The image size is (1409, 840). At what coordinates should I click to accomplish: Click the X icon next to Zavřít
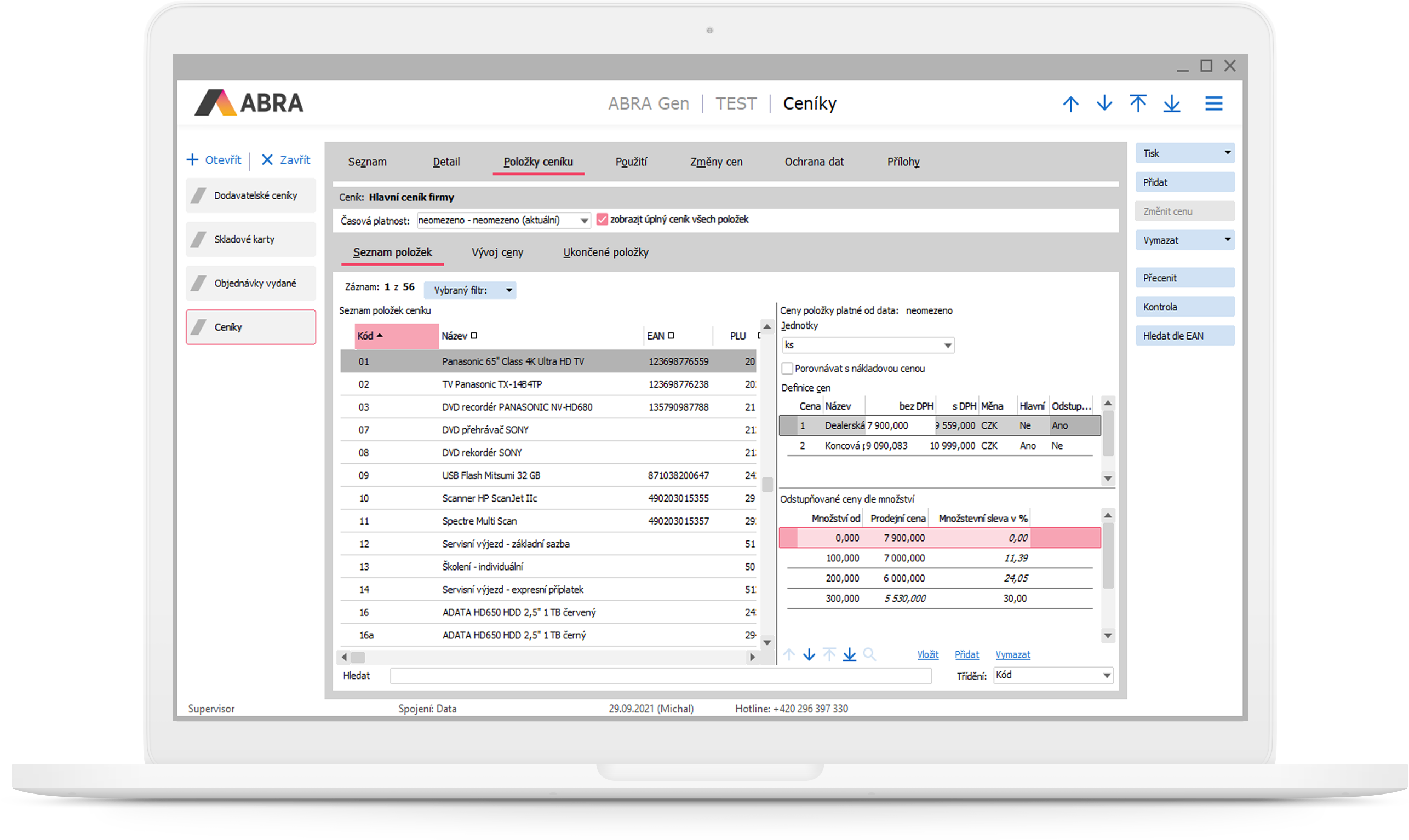coord(267,160)
